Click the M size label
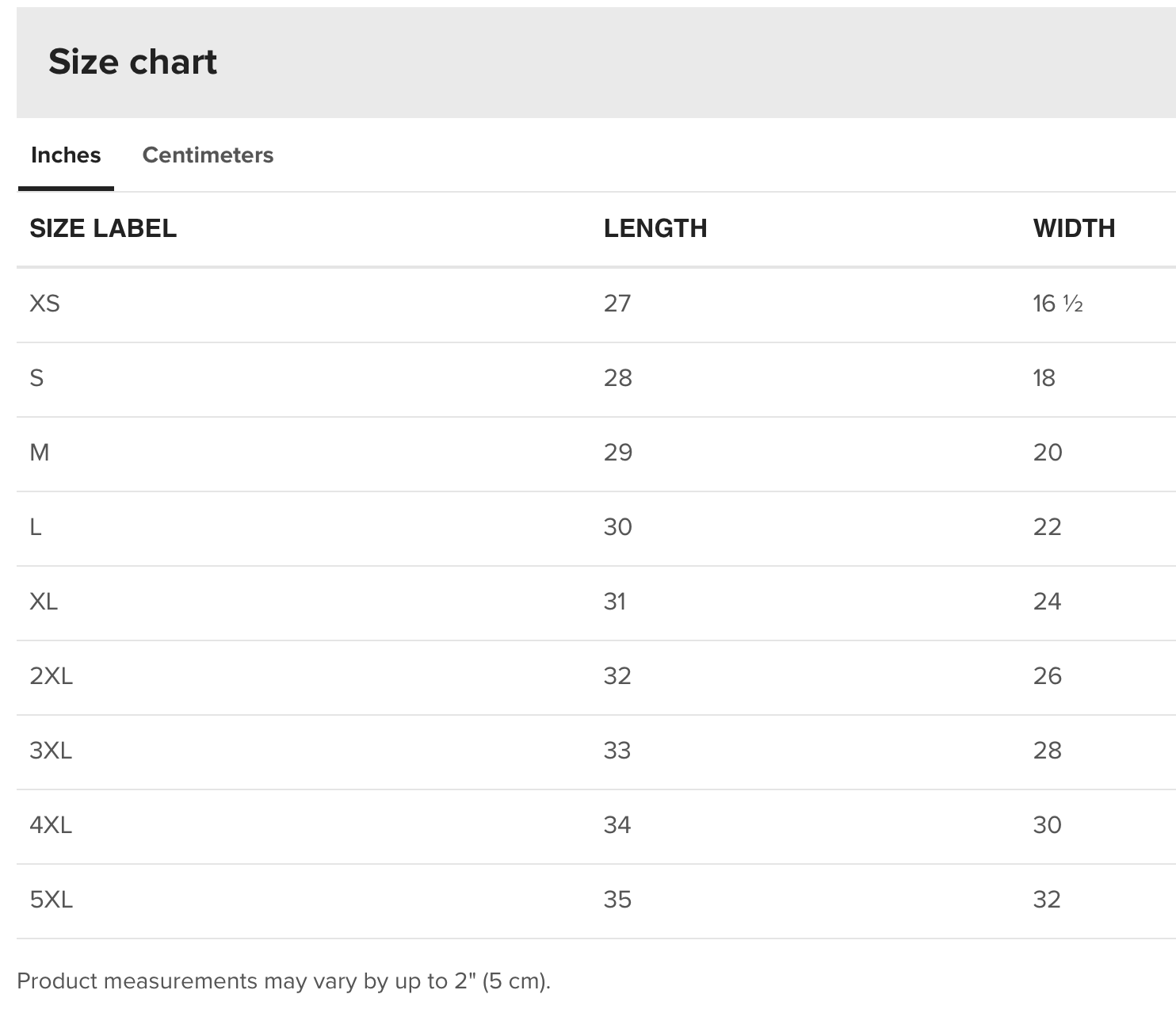1176x1013 pixels. (40, 452)
